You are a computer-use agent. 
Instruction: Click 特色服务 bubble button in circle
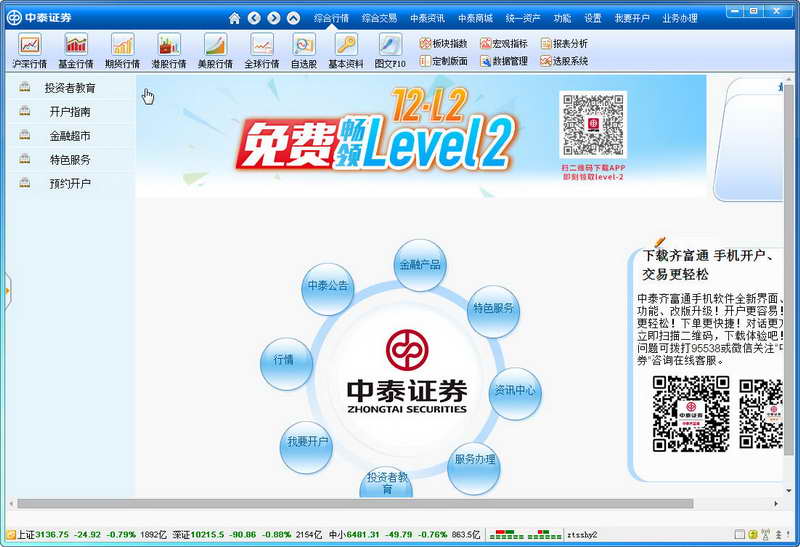493,311
